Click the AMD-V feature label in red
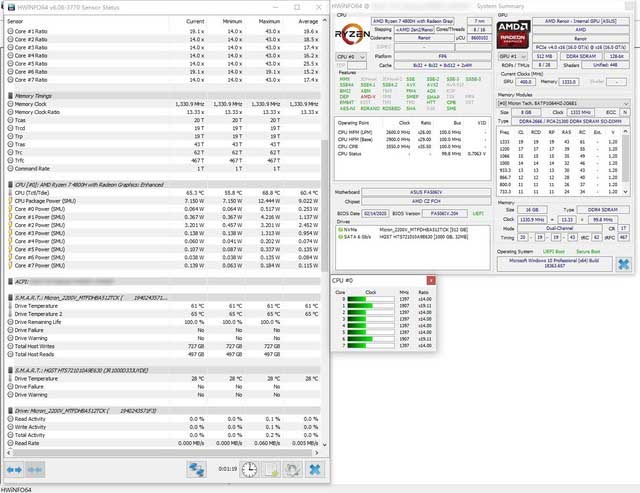This screenshot has height=493, width=640. (368, 97)
